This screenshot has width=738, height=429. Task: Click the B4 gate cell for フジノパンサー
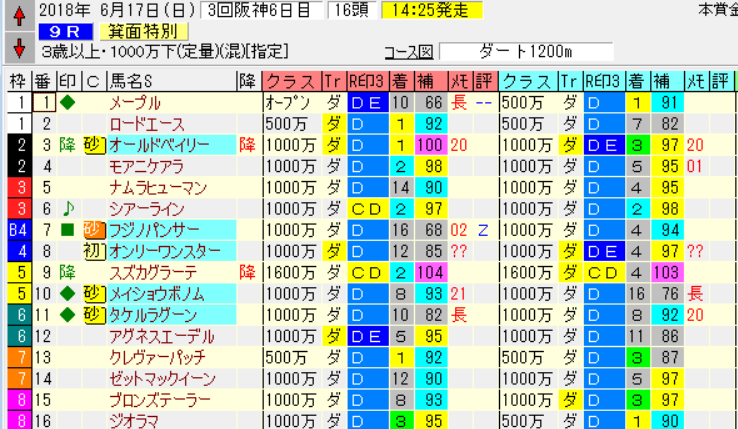pyautogui.click(x=18, y=230)
